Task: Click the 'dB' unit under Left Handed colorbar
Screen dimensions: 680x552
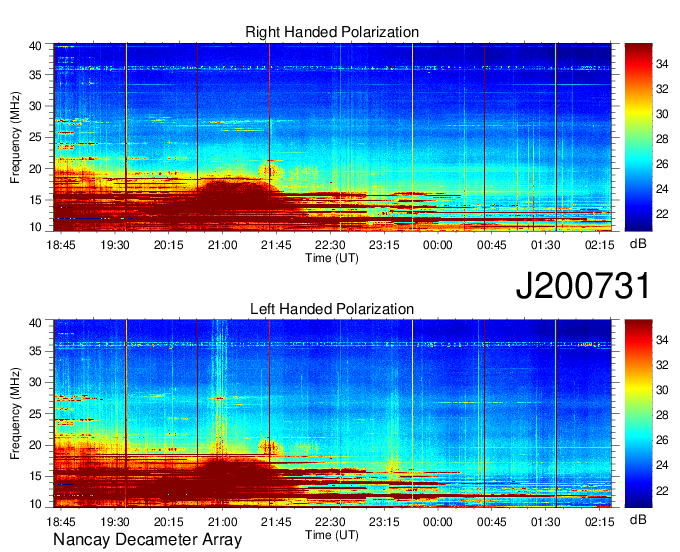Action: pos(638,520)
